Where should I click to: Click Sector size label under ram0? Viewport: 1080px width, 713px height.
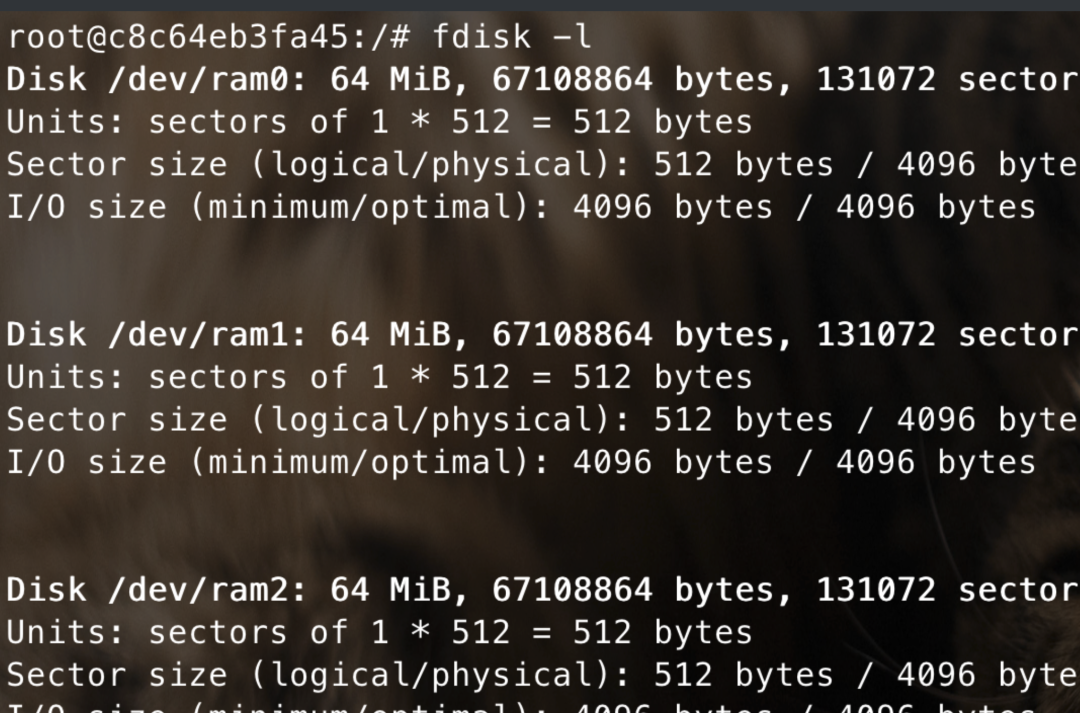pos(117,165)
